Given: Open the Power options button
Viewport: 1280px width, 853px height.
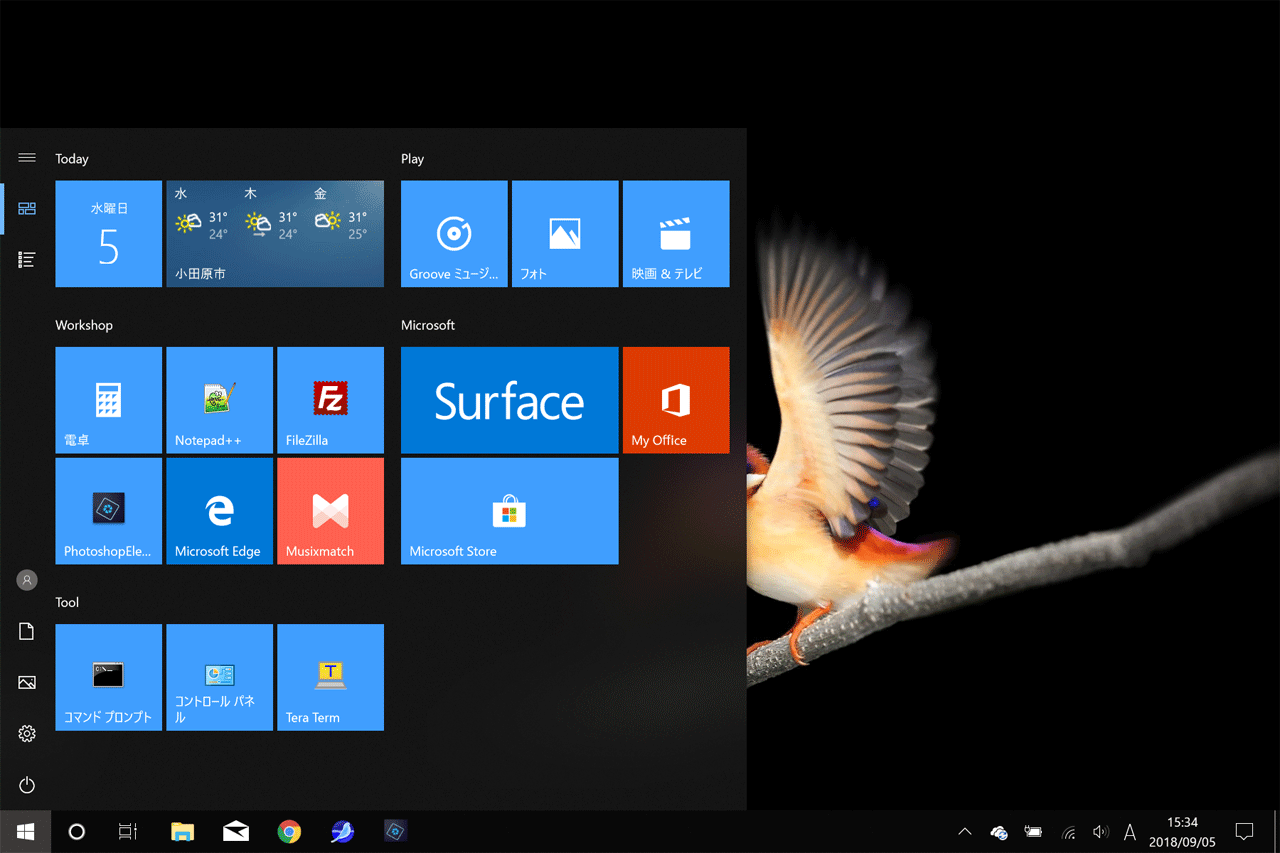Looking at the screenshot, I should 27,785.
